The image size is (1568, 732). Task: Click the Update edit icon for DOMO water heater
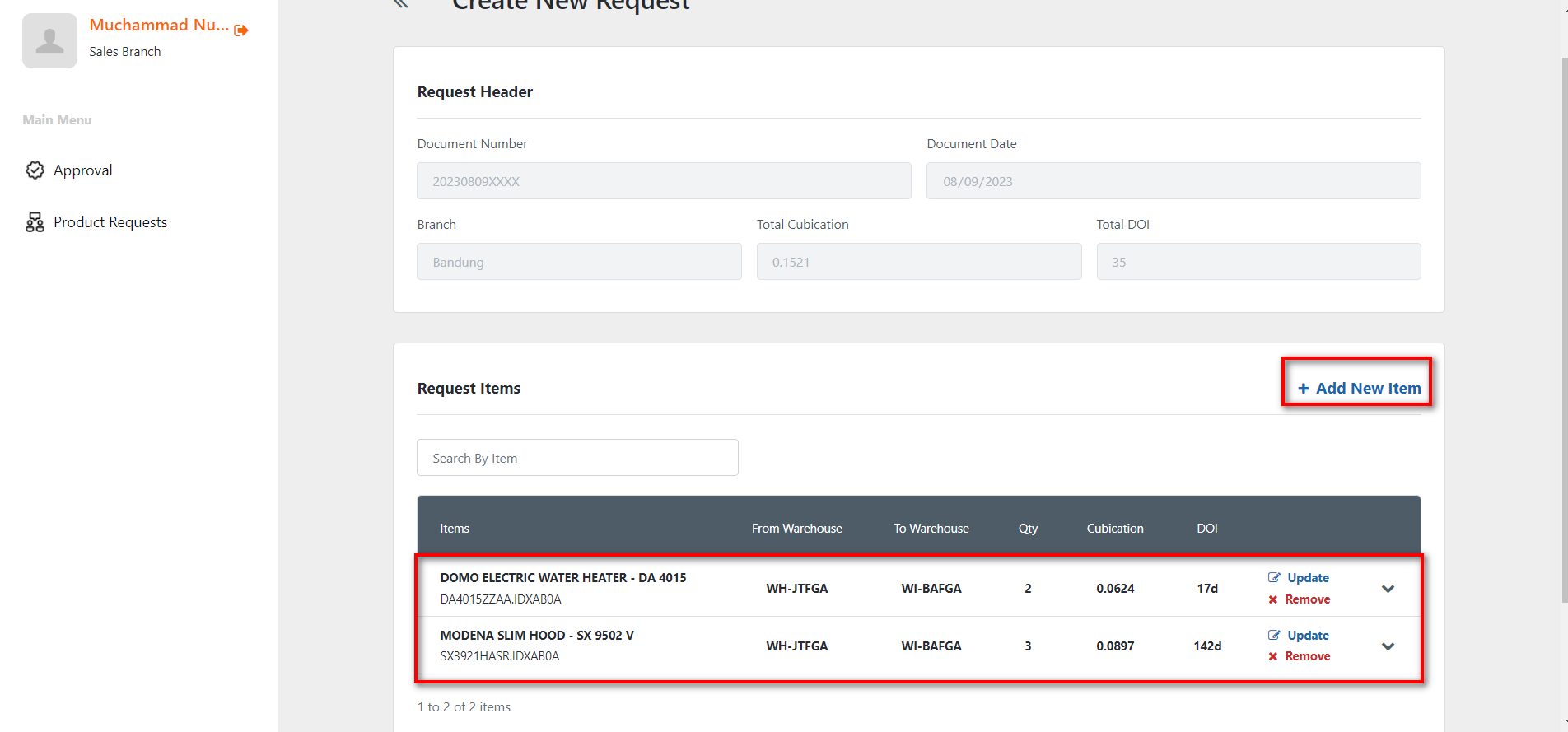(1274, 578)
